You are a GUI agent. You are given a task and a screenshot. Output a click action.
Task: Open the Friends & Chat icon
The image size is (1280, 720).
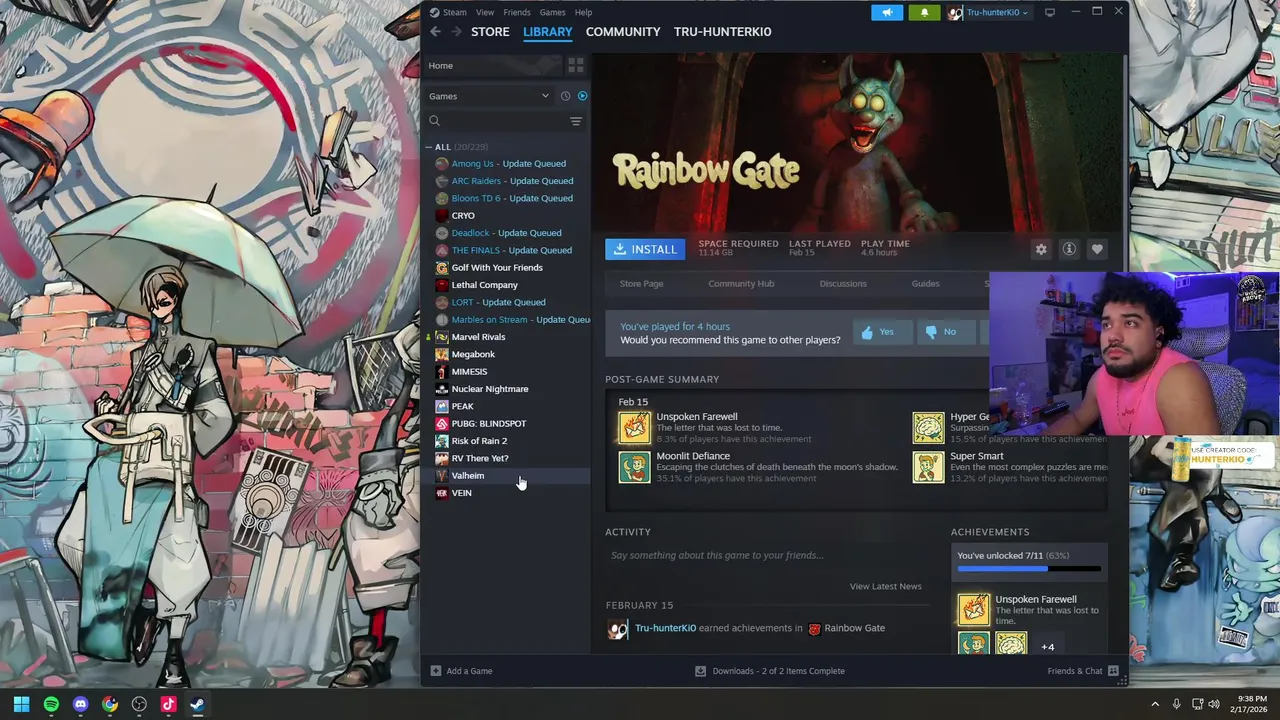pyautogui.click(x=1113, y=671)
